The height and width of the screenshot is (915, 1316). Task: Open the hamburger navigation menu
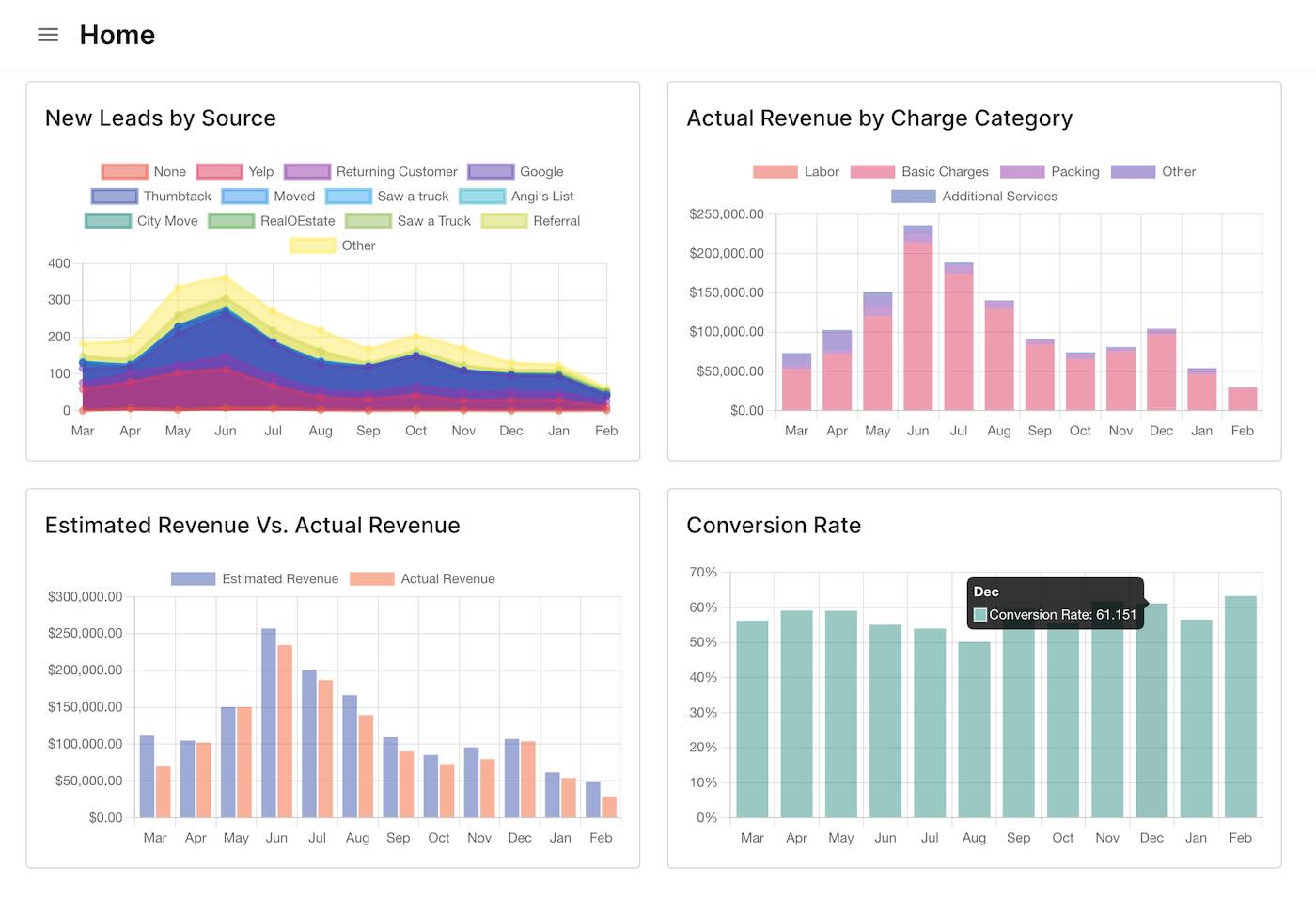[47, 35]
